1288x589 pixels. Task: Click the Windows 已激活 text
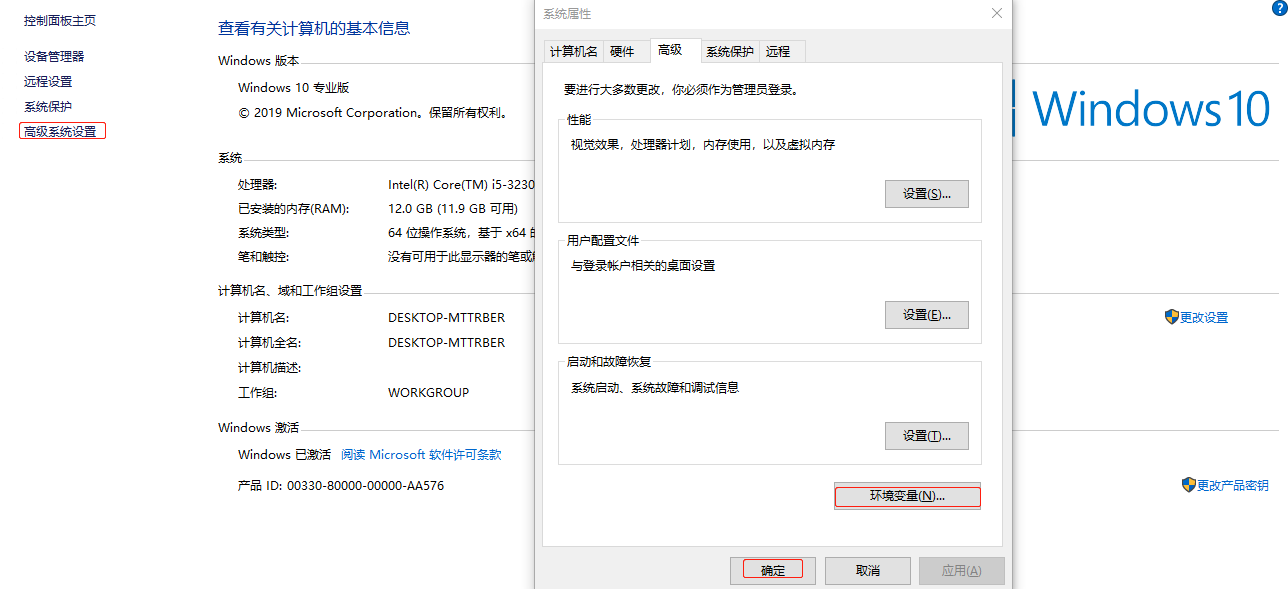[x=284, y=454]
